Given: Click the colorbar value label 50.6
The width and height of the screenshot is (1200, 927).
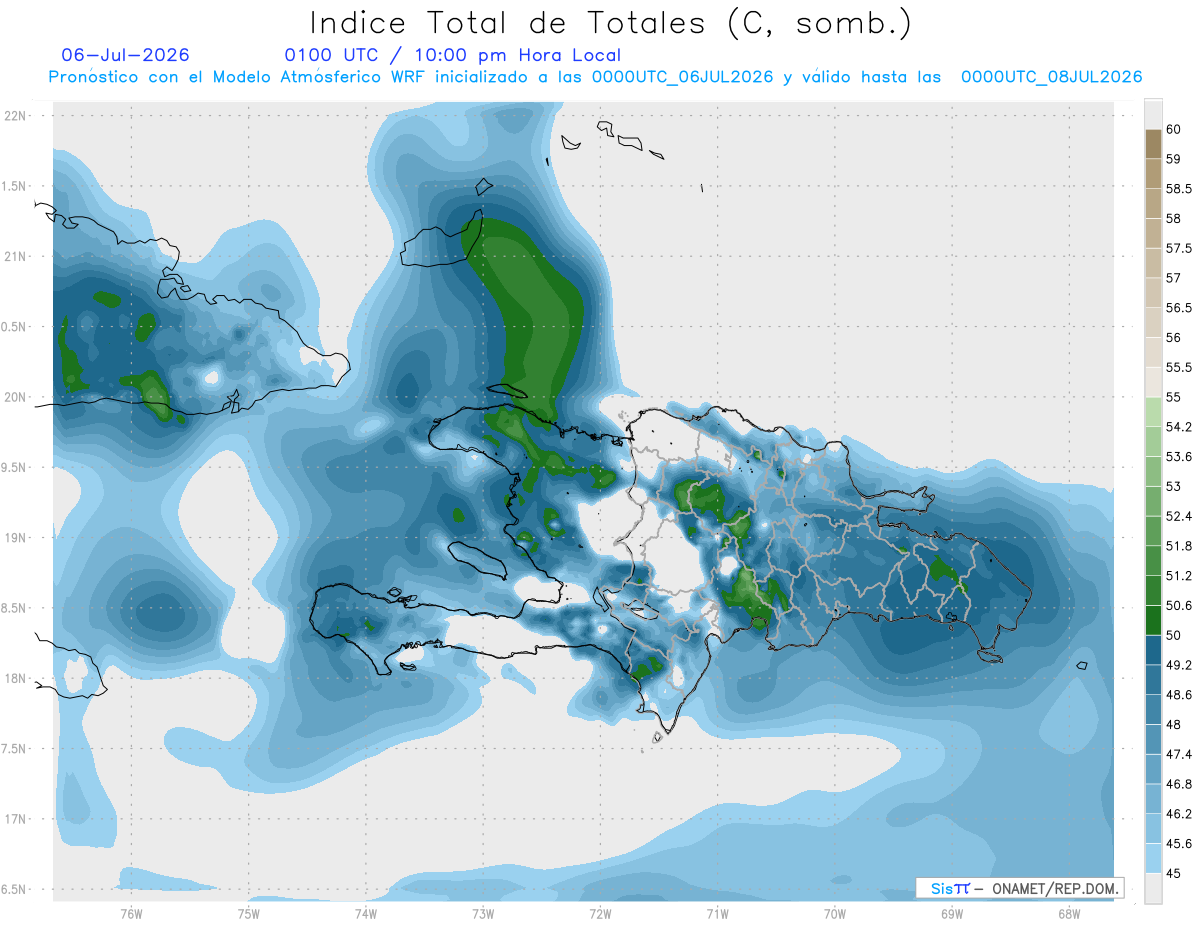Looking at the screenshot, I should click(1179, 606).
